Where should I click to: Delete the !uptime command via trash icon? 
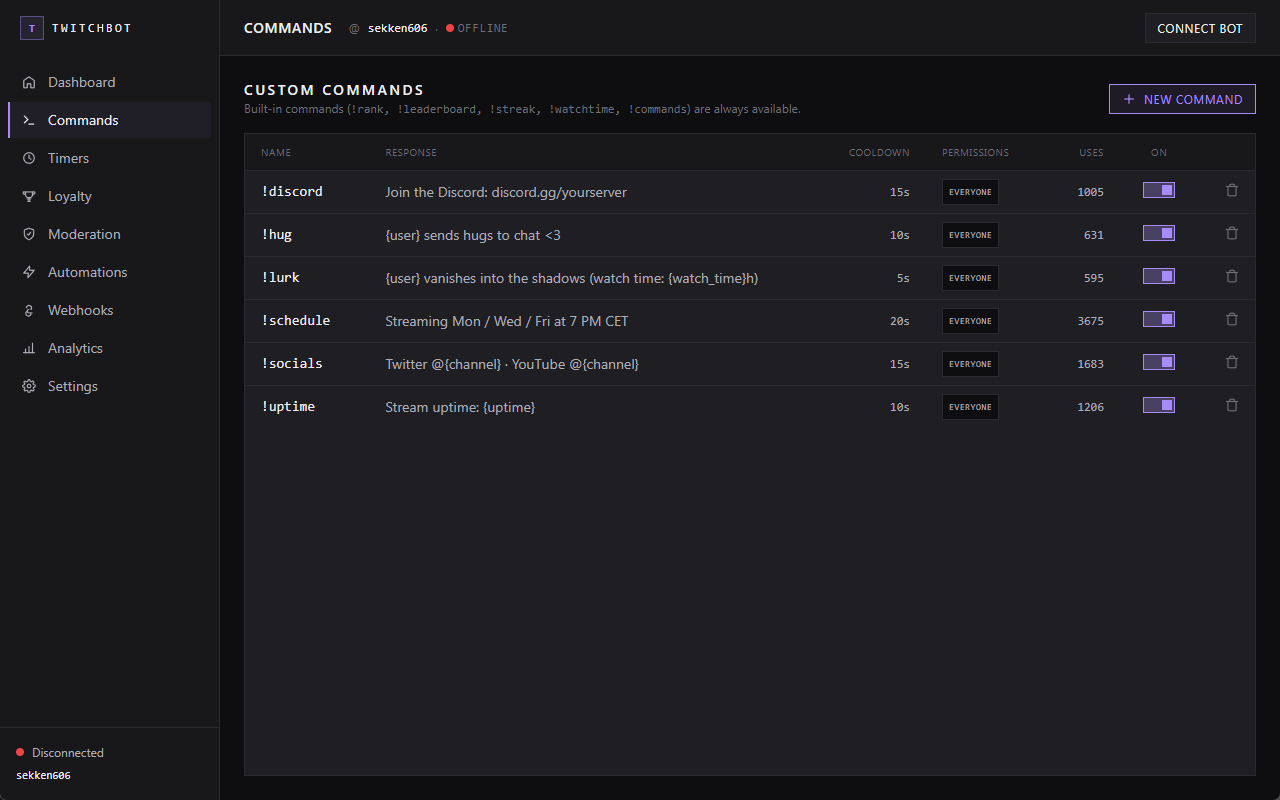(x=1232, y=405)
